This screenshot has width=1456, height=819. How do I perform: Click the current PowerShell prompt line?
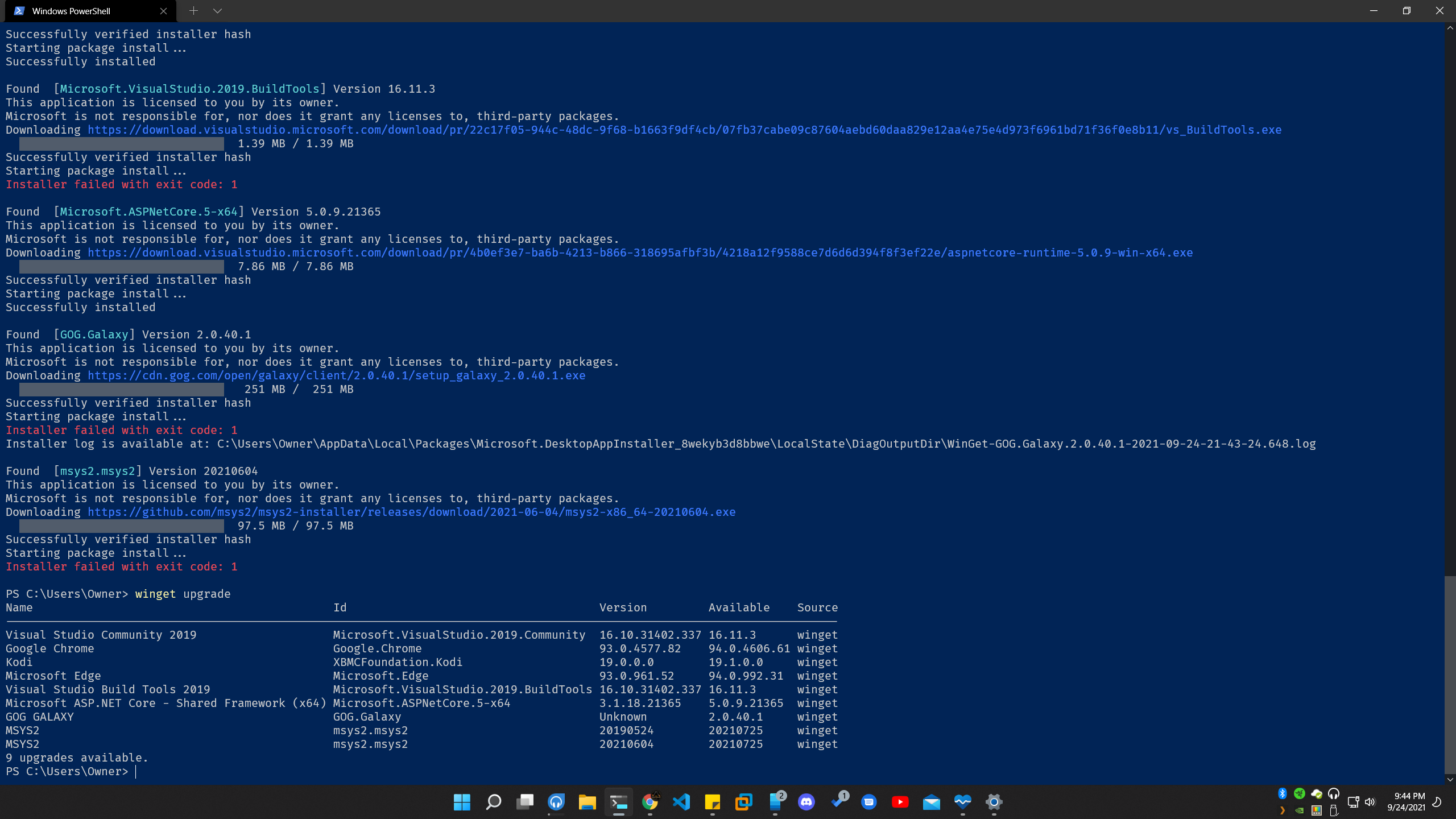point(71,771)
